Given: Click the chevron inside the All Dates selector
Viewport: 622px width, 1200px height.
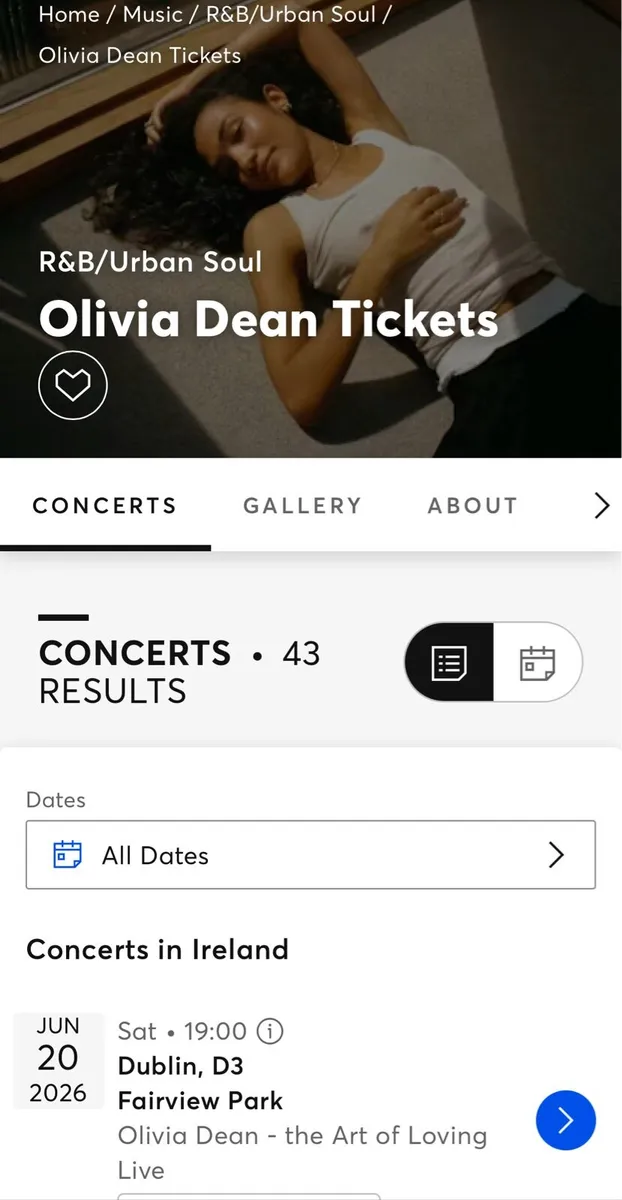Looking at the screenshot, I should coord(557,854).
